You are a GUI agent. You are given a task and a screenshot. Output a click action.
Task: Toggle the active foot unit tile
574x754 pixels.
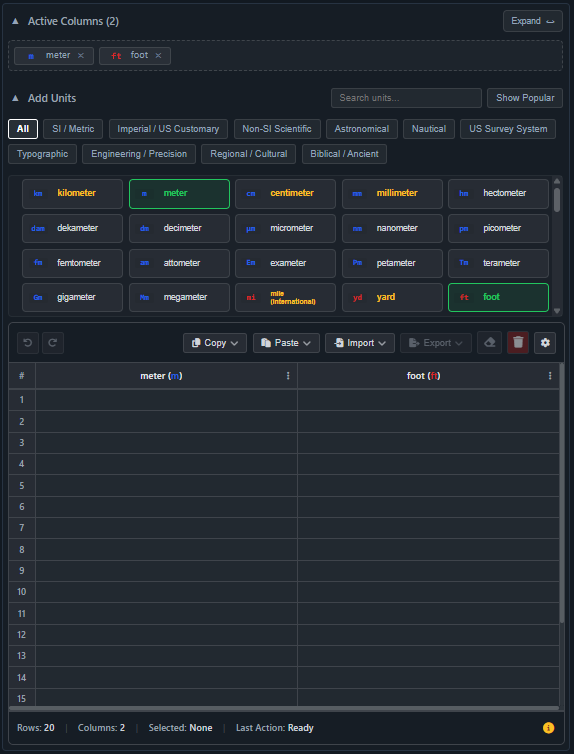tap(499, 298)
